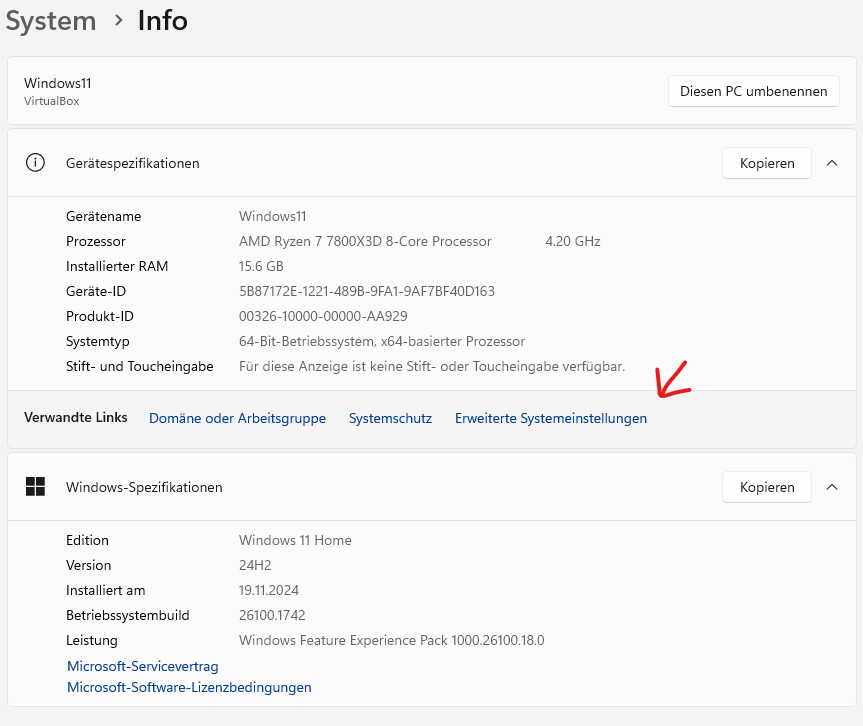The image size is (863, 726).
Task: Click the Installierter RAM label
Action: coord(117,266)
